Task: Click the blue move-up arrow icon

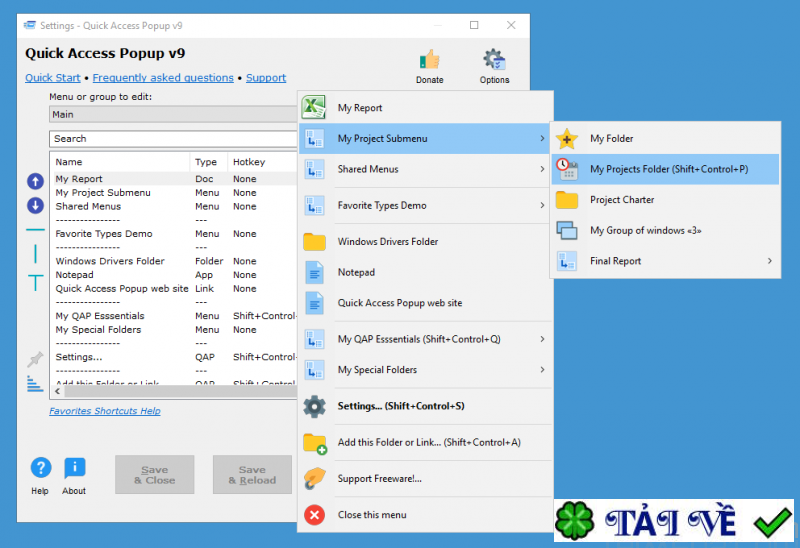Action: point(35,181)
